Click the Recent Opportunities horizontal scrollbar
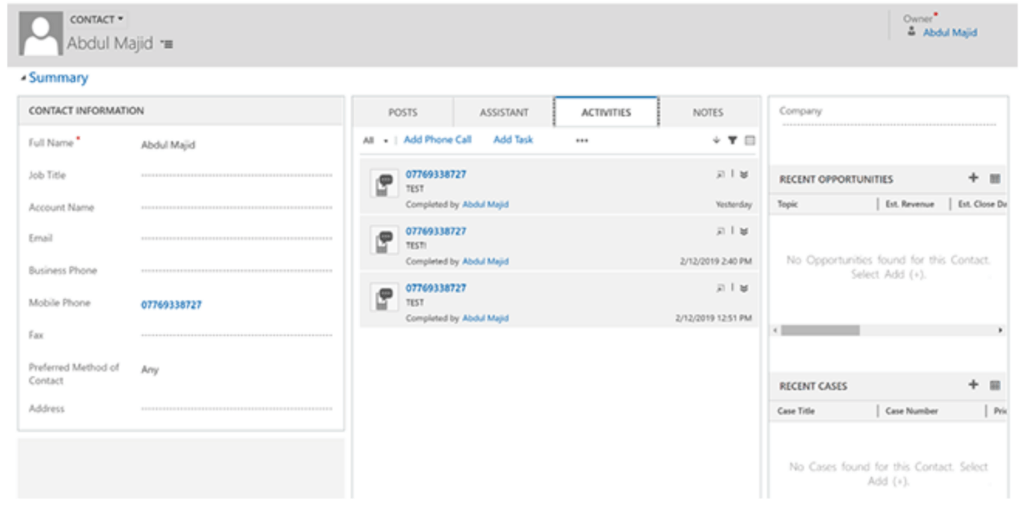The image size is (1024, 510). 819,330
